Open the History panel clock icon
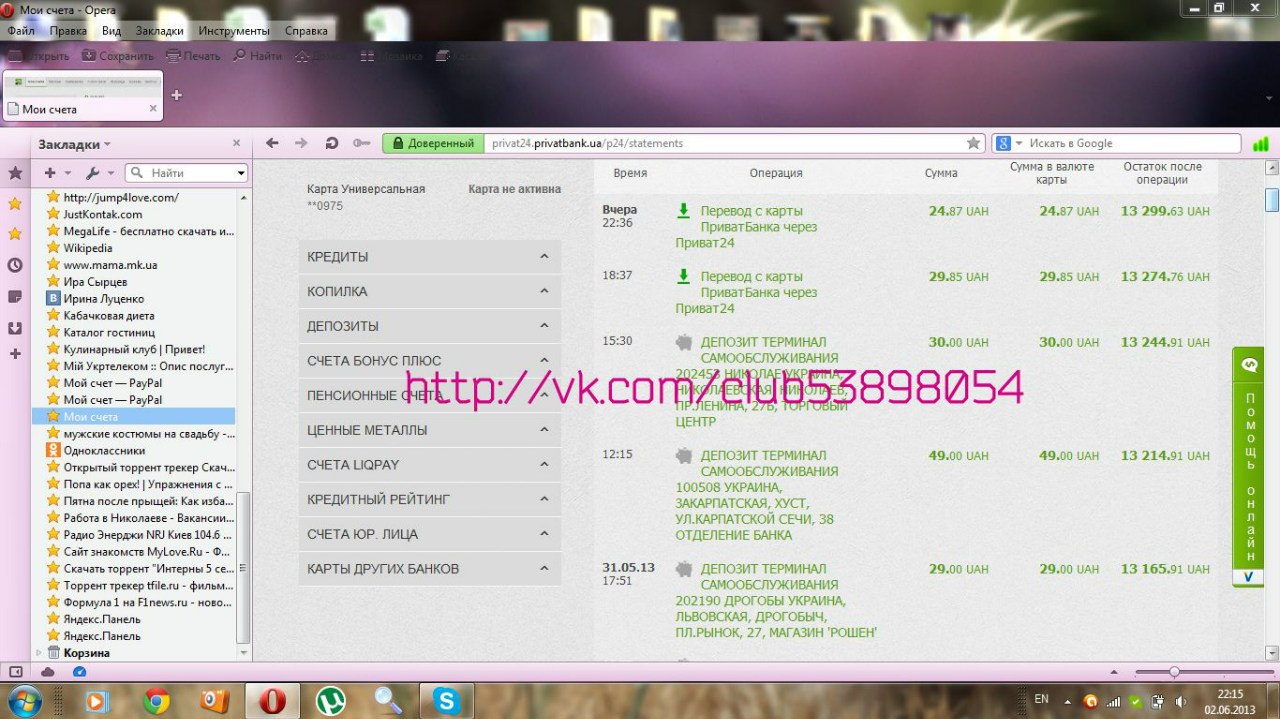Viewport: 1280px width, 719px height. (15, 265)
